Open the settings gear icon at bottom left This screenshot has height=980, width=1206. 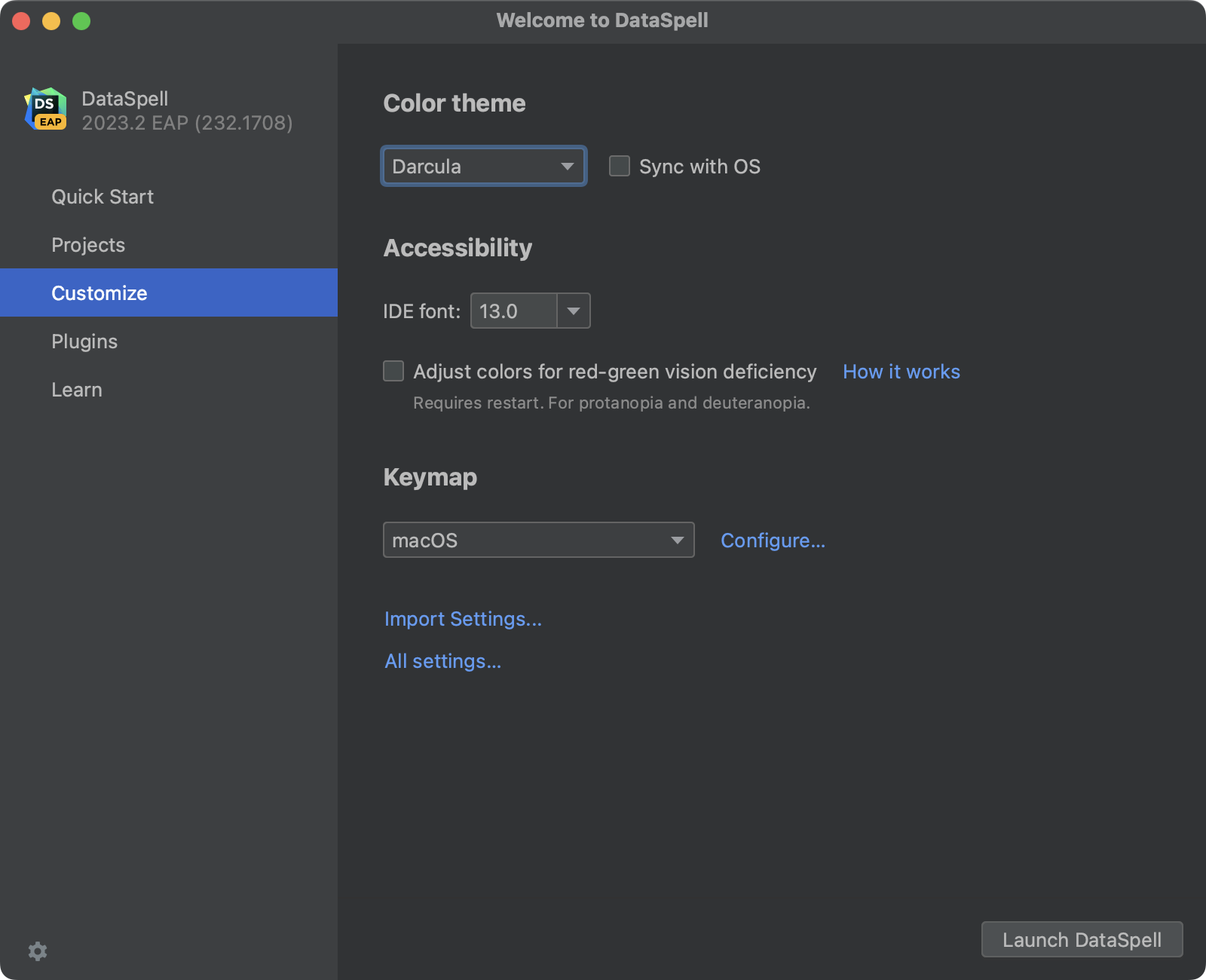pos(37,951)
